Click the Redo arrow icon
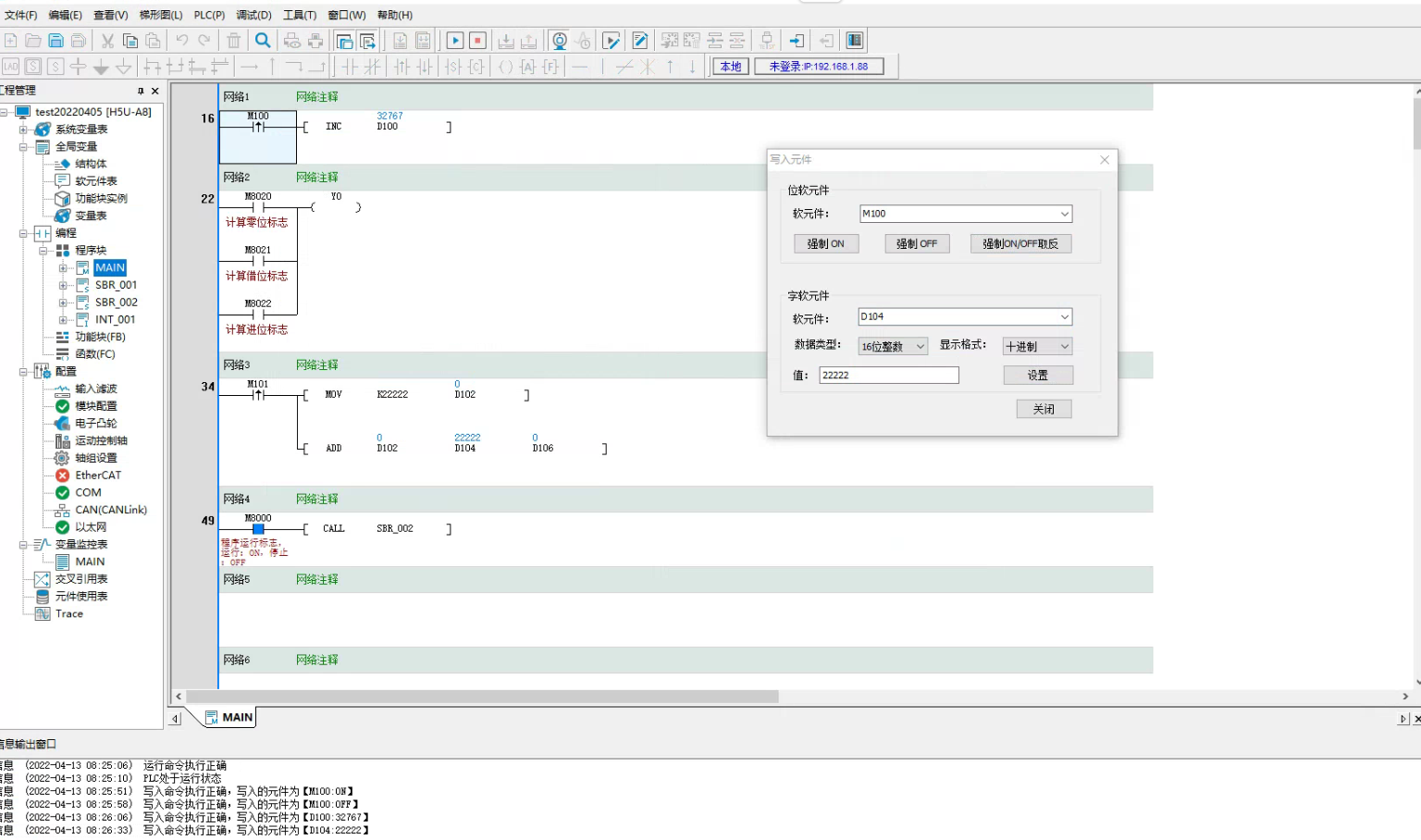The width and height of the screenshot is (1421, 840). click(x=204, y=41)
